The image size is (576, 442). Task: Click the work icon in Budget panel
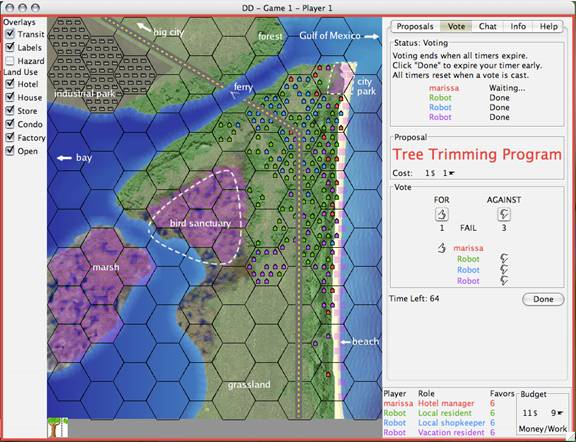560,413
